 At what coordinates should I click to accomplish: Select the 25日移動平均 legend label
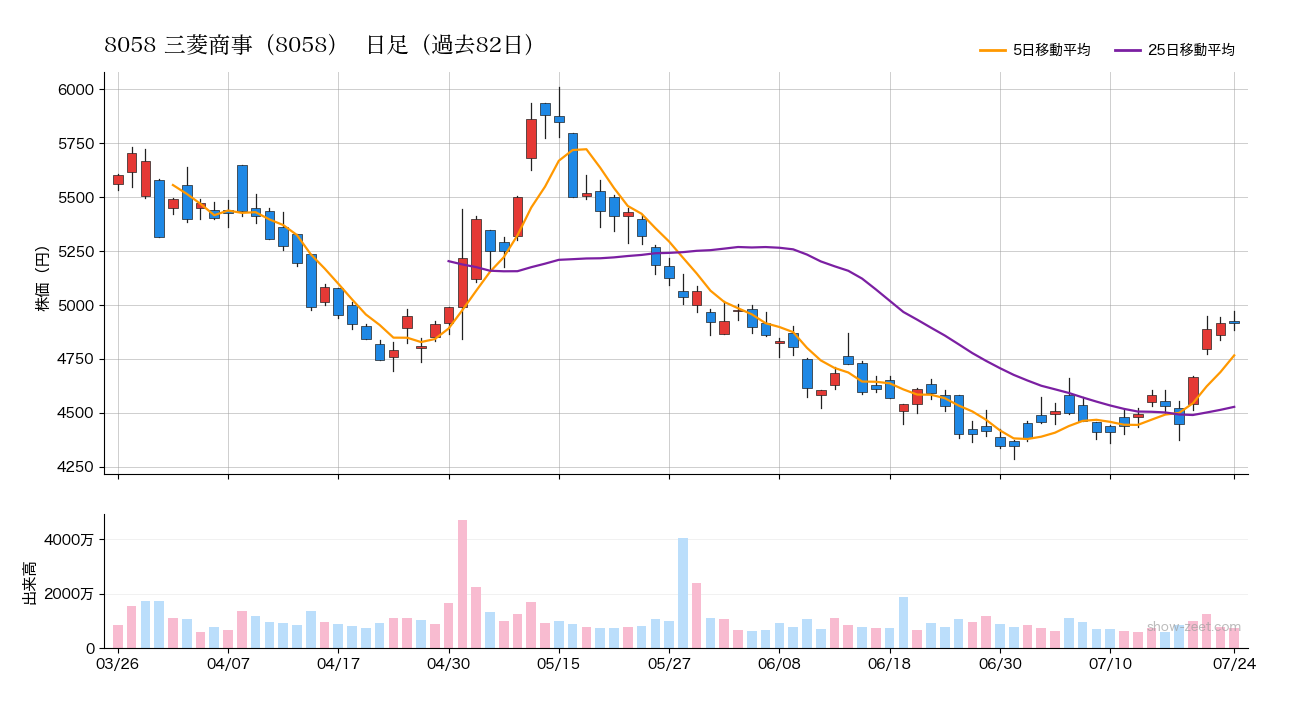1191,50
